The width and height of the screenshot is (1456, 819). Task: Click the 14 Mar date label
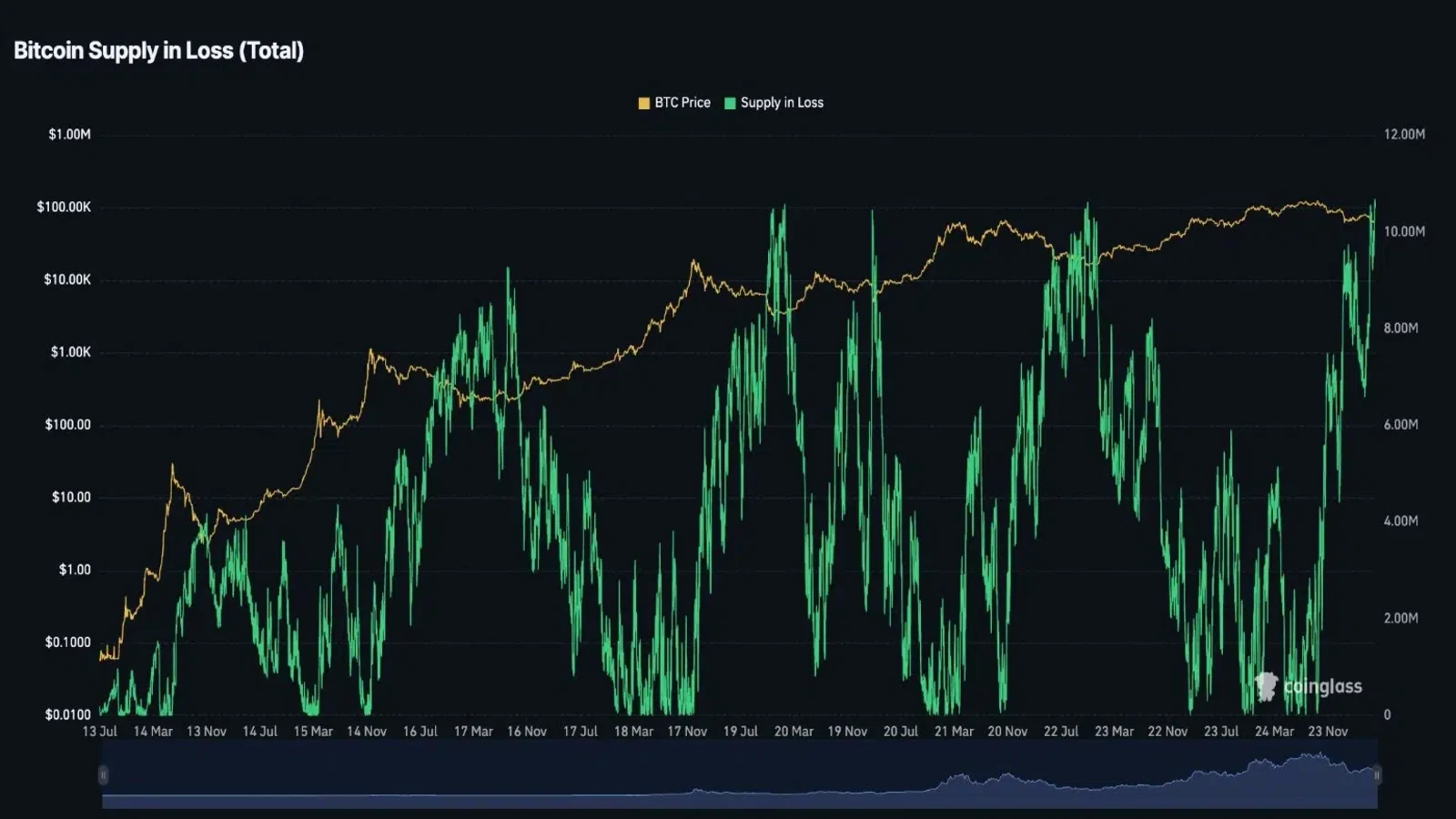coord(153,732)
